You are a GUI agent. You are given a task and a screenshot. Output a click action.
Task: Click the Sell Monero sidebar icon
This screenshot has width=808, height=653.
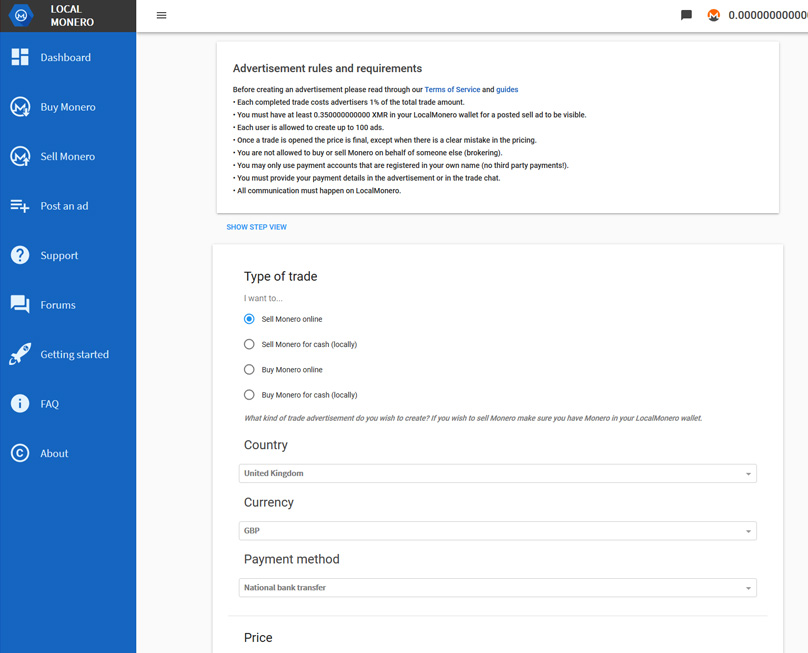tap(20, 156)
